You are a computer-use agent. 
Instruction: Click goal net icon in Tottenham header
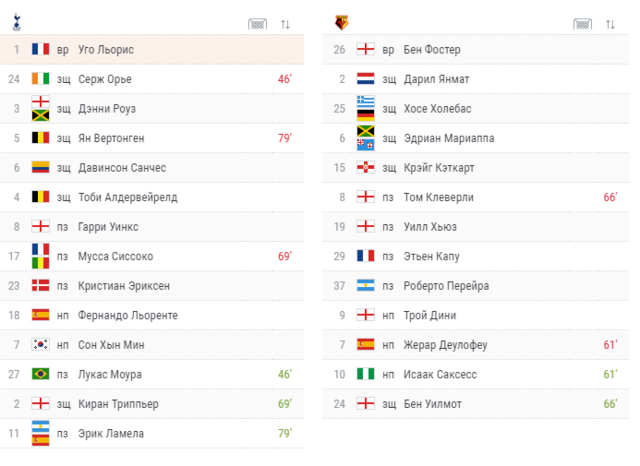258,24
